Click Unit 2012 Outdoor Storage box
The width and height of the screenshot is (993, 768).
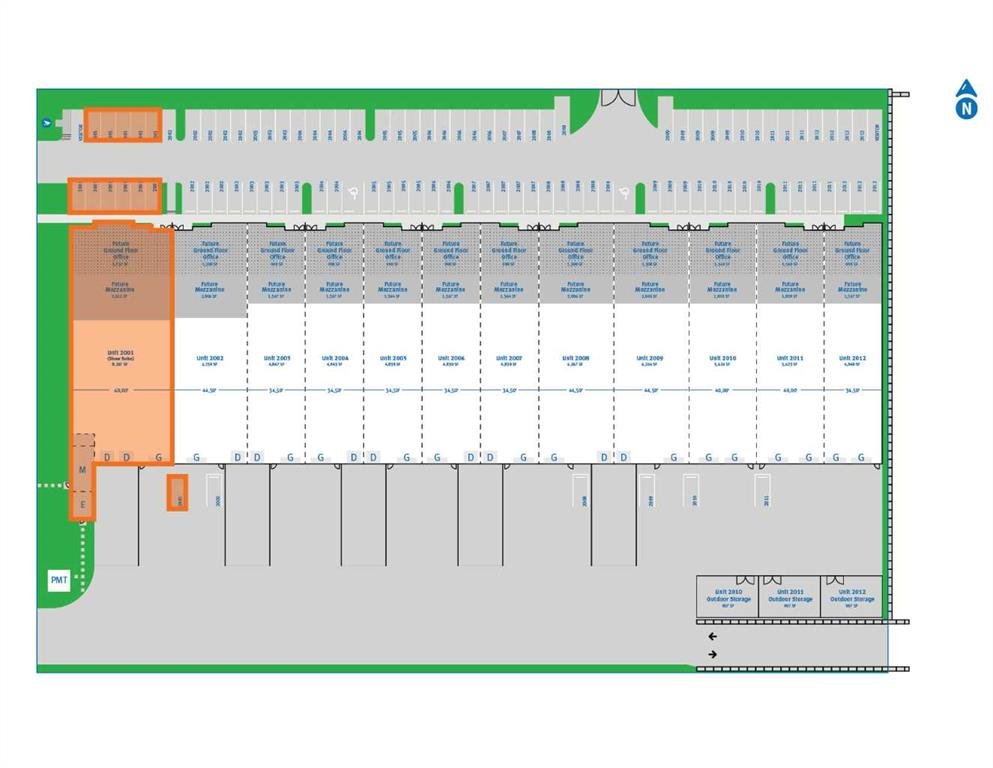(x=851, y=597)
